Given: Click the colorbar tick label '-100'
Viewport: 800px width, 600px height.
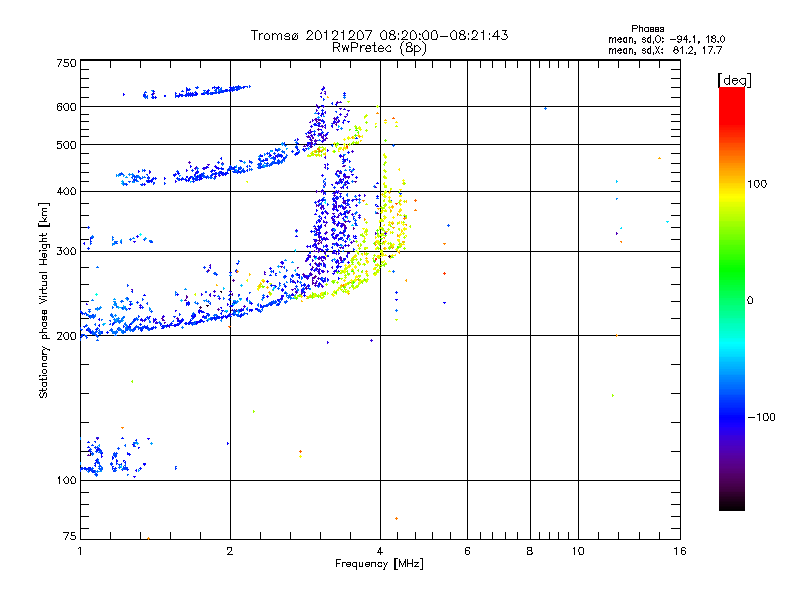Looking at the screenshot, I should click(761, 417).
